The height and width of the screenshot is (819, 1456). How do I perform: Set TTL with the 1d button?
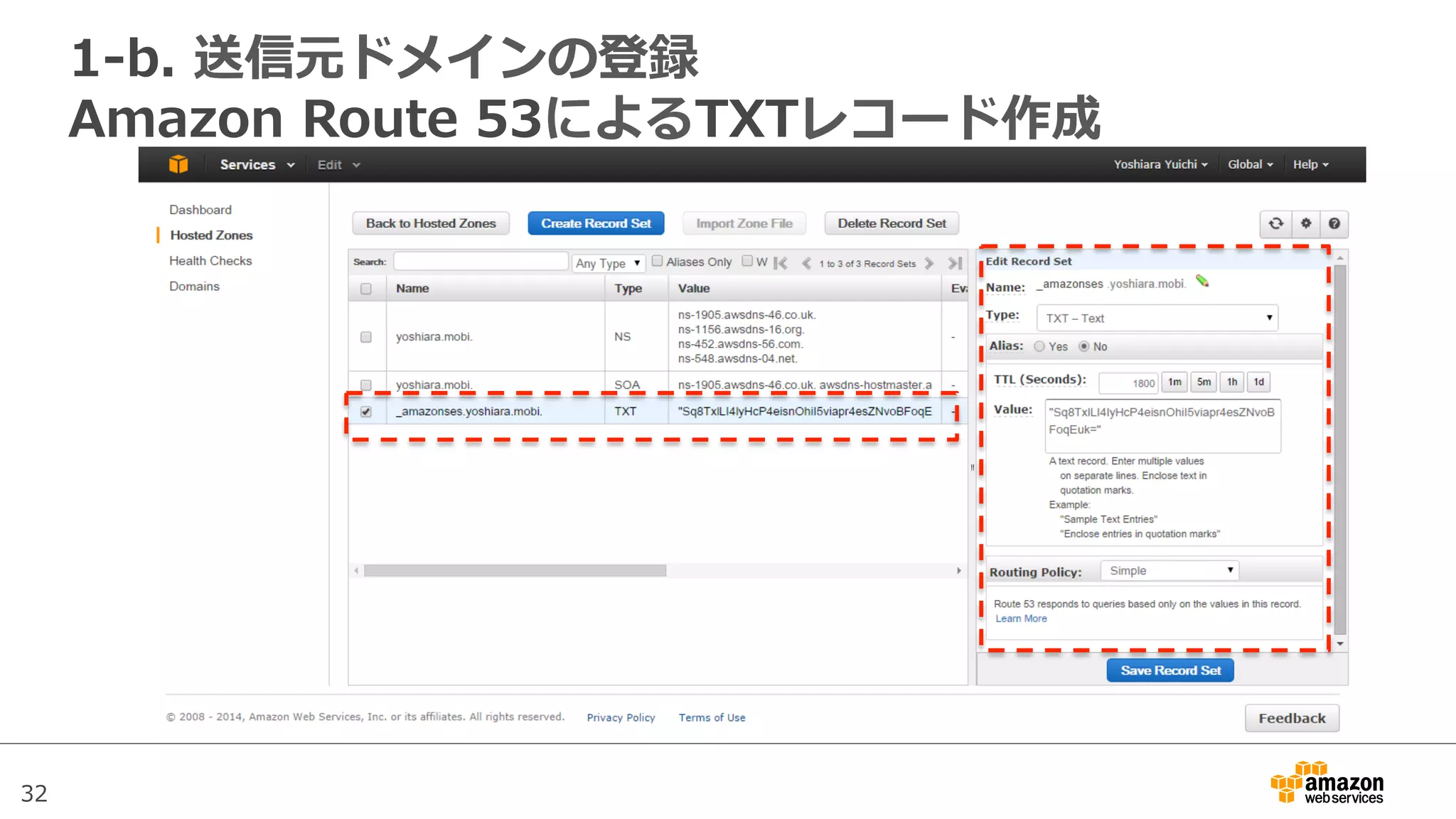click(1259, 382)
